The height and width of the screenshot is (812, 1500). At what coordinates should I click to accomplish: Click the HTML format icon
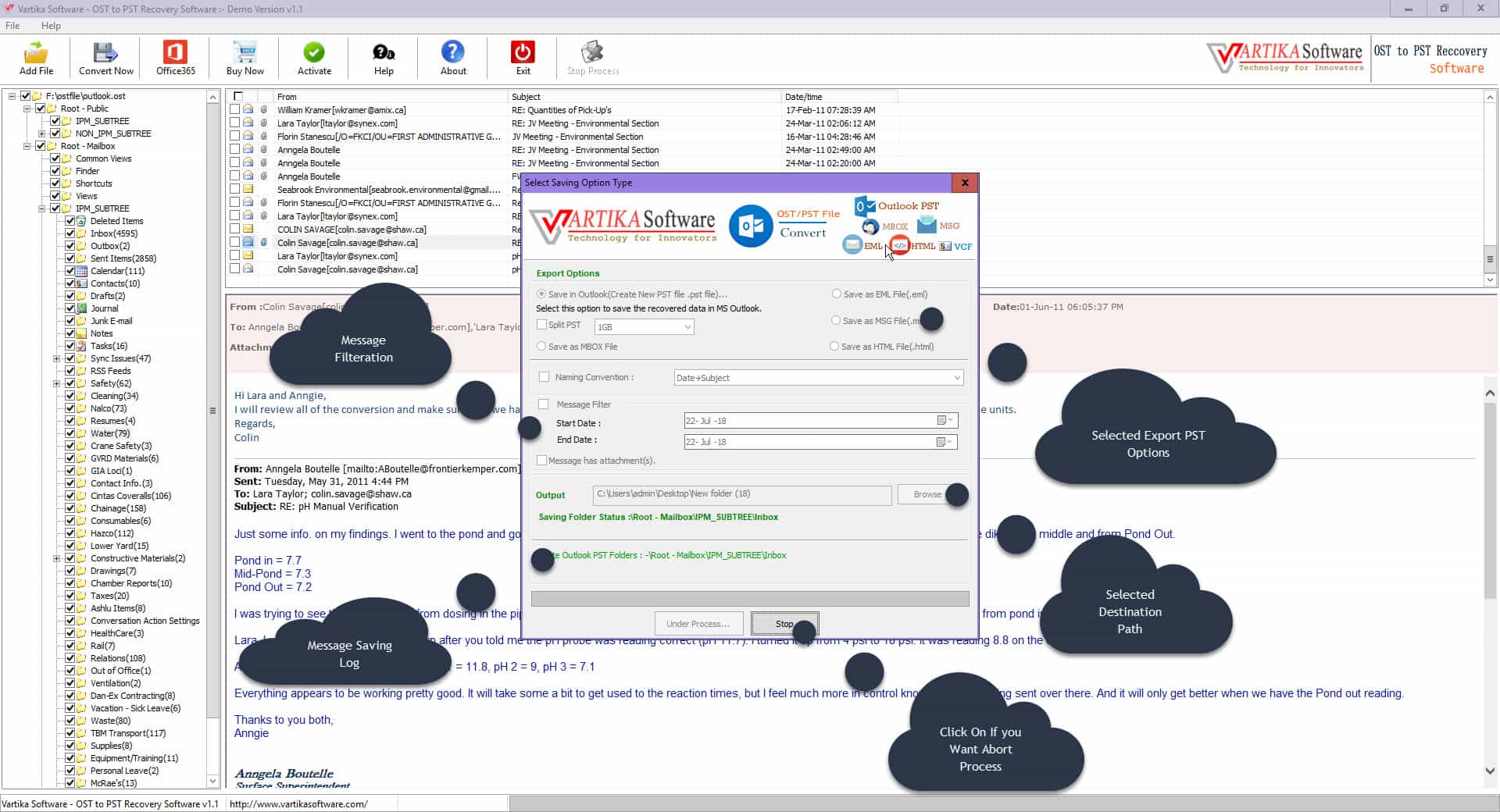pos(899,245)
